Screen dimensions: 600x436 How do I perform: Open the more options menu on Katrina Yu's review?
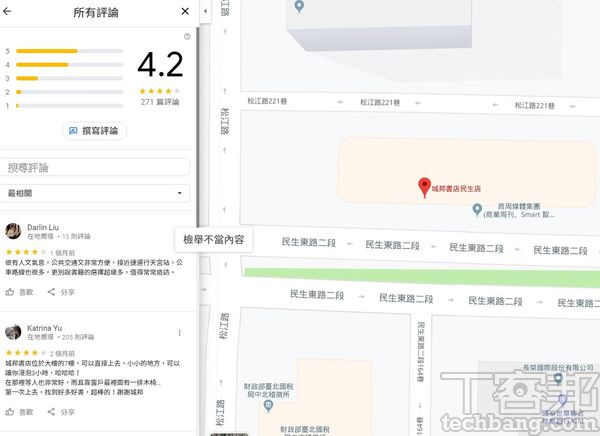tap(179, 333)
